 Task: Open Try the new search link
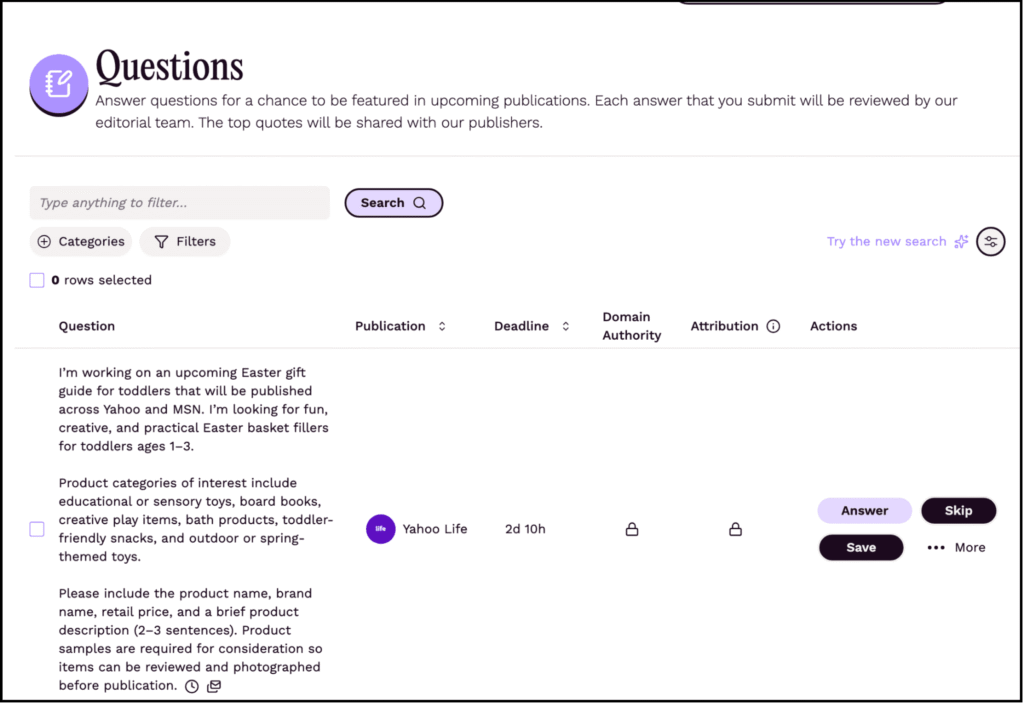pos(885,241)
